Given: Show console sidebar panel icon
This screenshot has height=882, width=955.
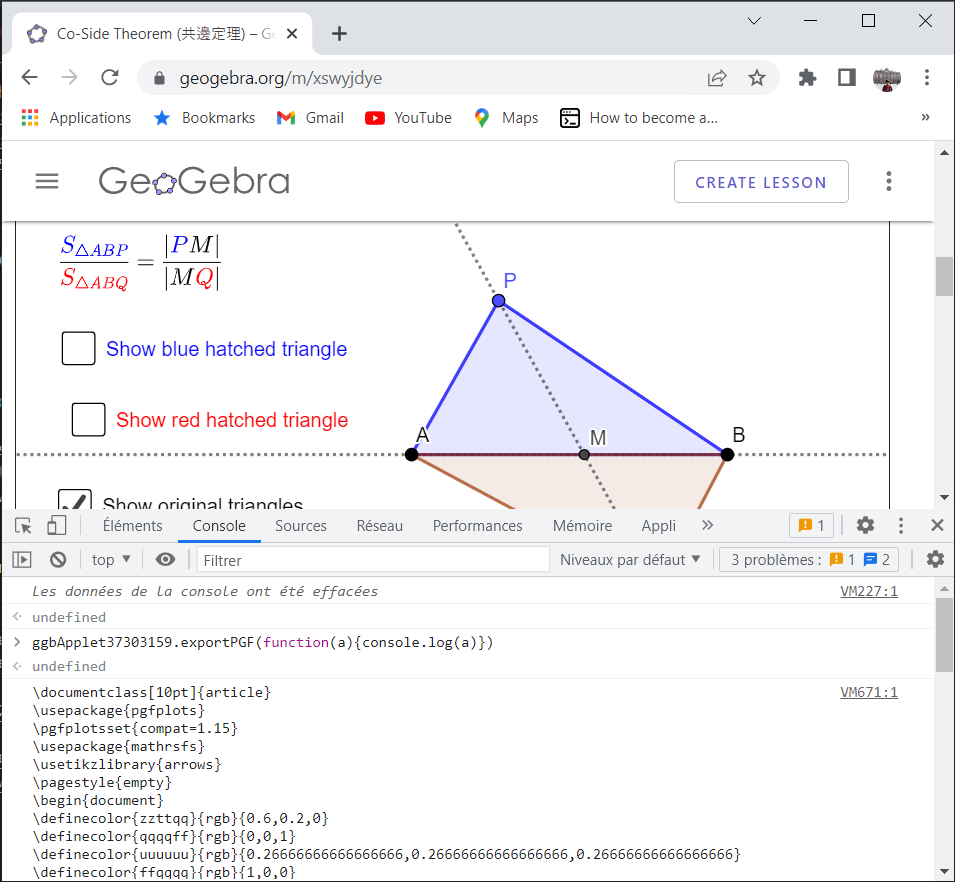Looking at the screenshot, I should click(22, 560).
